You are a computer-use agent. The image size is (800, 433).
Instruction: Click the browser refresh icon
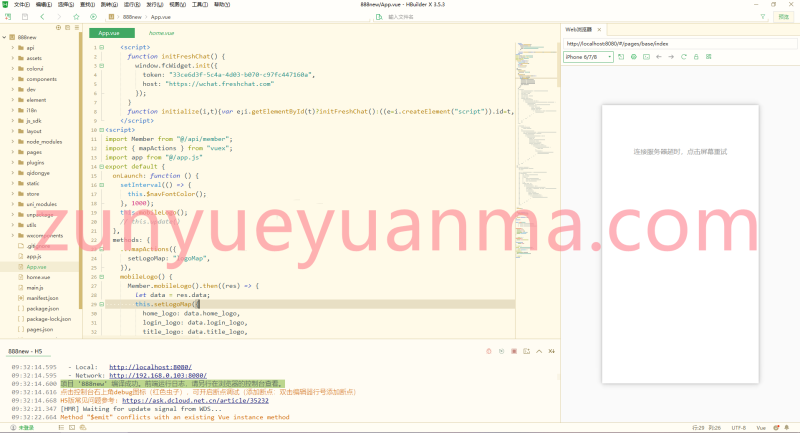pos(683,57)
